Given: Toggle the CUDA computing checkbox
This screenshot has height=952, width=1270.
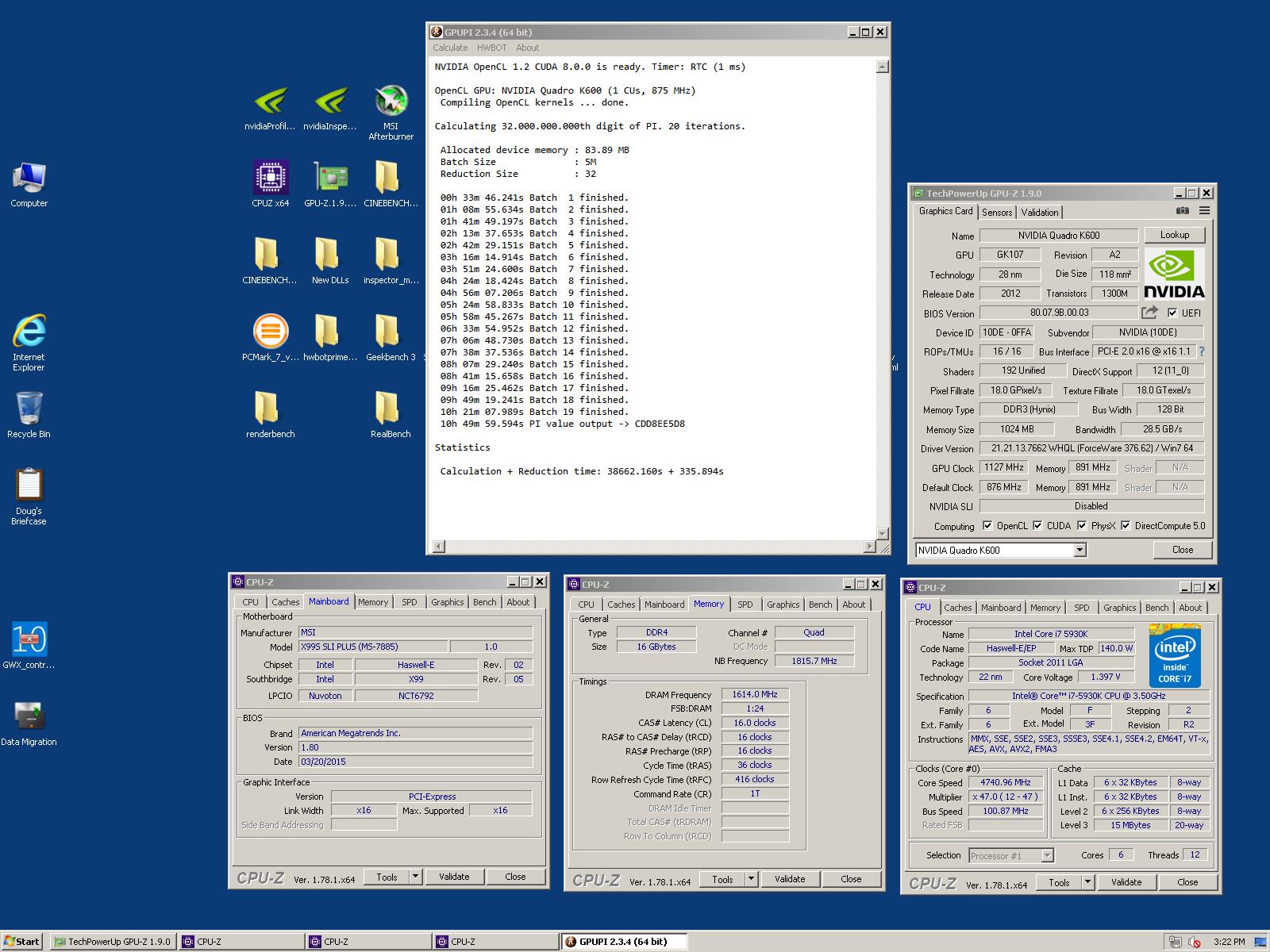Looking at the screenshot, I should tap(1037, 525).
